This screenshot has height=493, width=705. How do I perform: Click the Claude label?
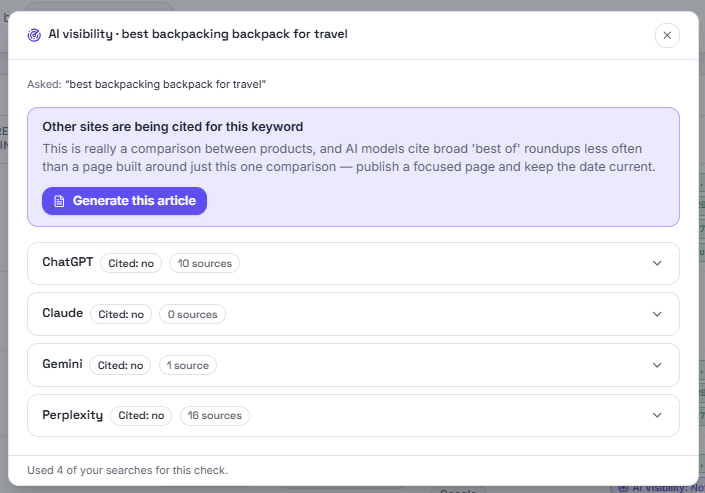pyautogui.click(x=62, y=313)
